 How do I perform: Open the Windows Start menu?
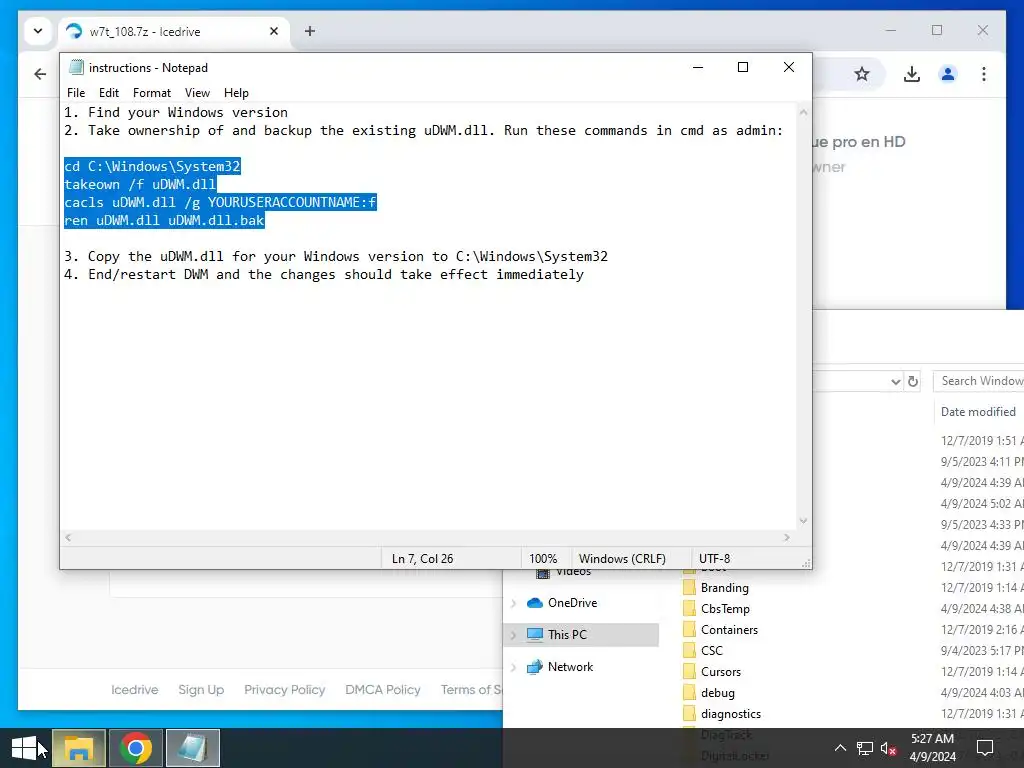[24, 748]
